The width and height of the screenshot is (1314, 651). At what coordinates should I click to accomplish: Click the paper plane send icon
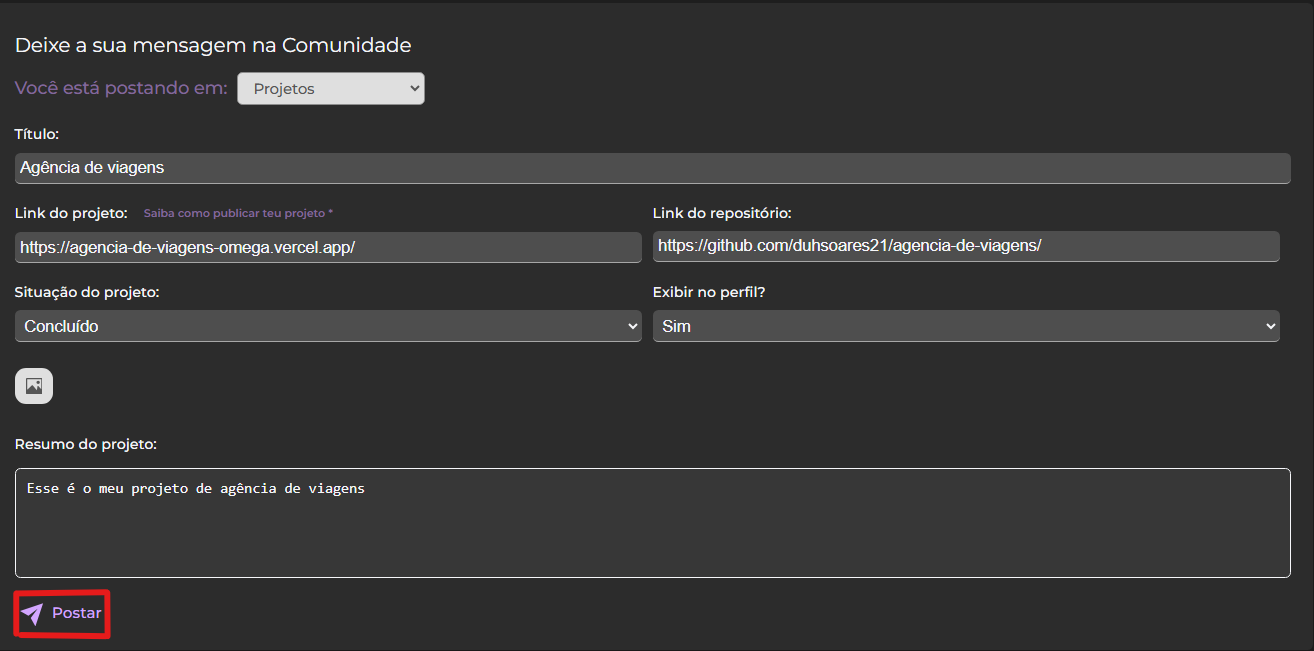pos(33,614)
